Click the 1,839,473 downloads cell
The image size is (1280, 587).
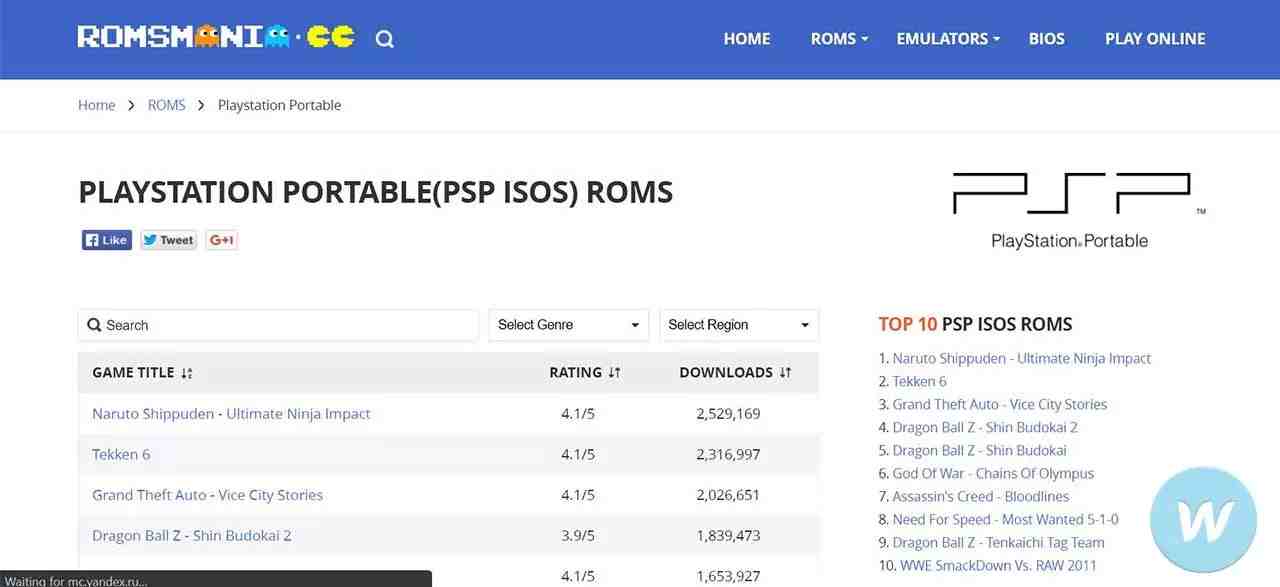coord(728,536)
